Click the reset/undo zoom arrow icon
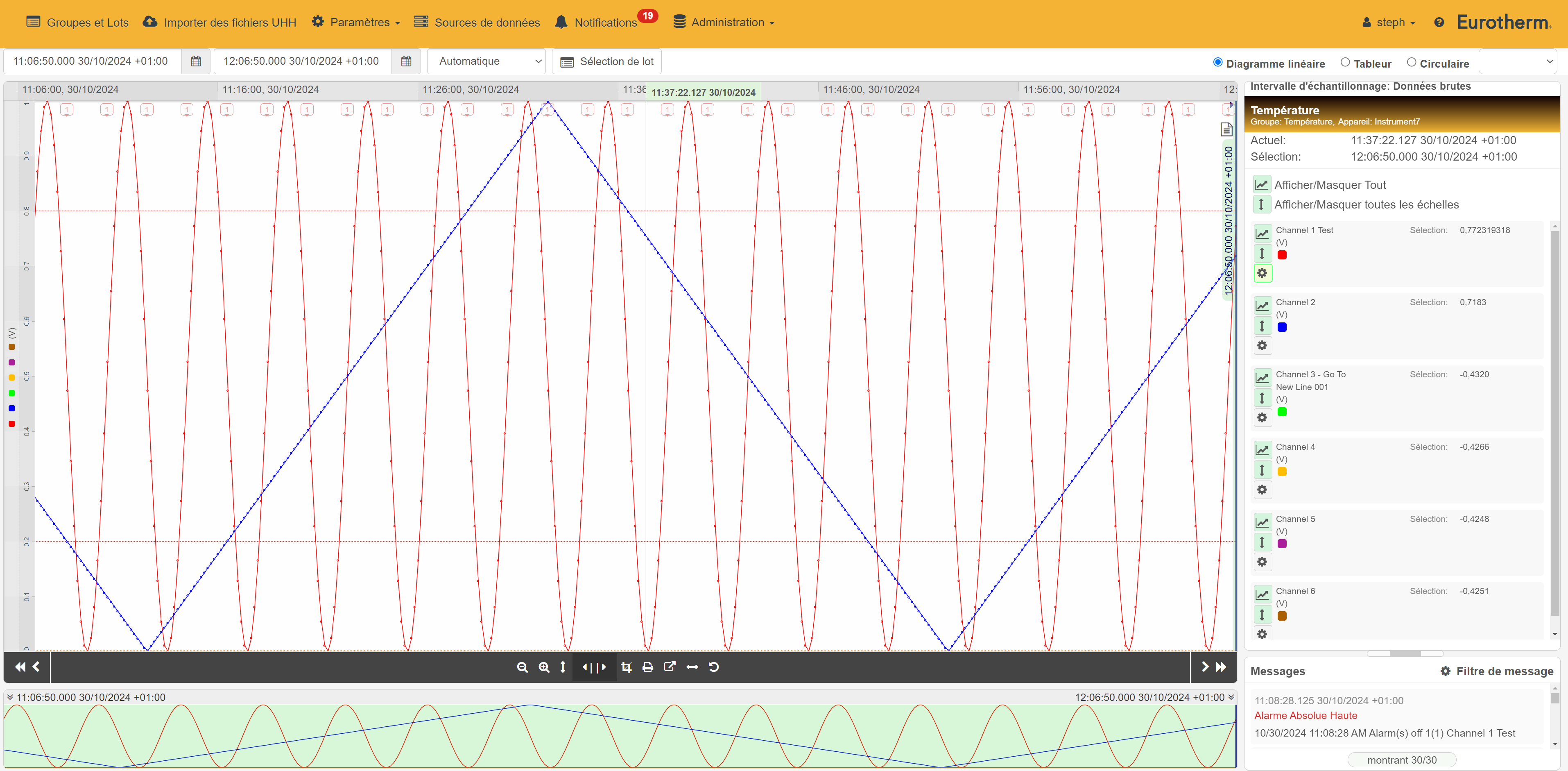 click(714, 667)
